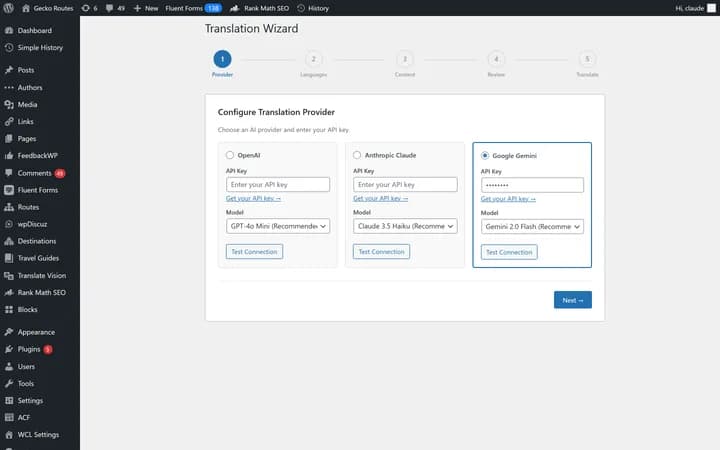Click the Blocks grid icon
Viewport: 720px width, 450px height.
pyautogui.click(x=9, y=309)
